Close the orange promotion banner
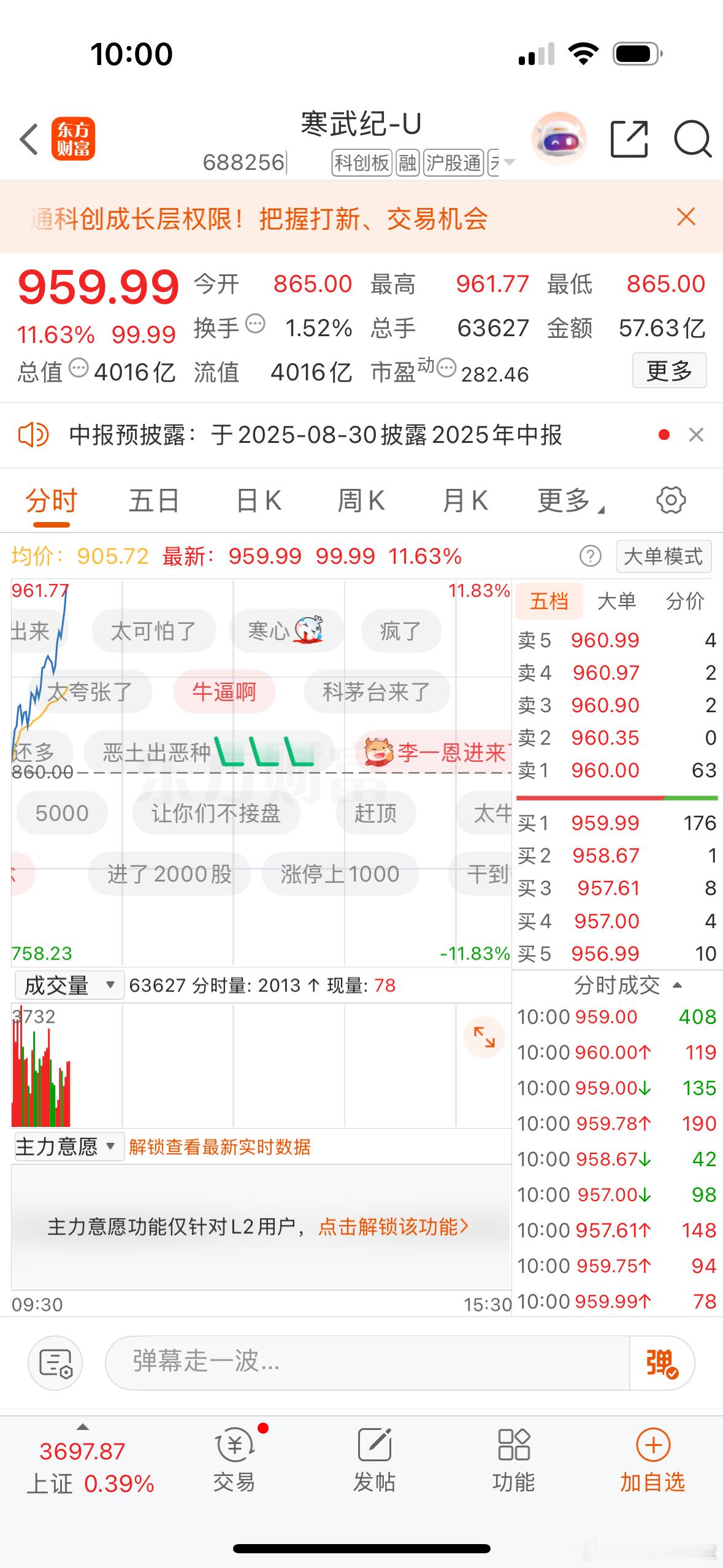Viewport: 723px width, 1568px height. point(686,217)
